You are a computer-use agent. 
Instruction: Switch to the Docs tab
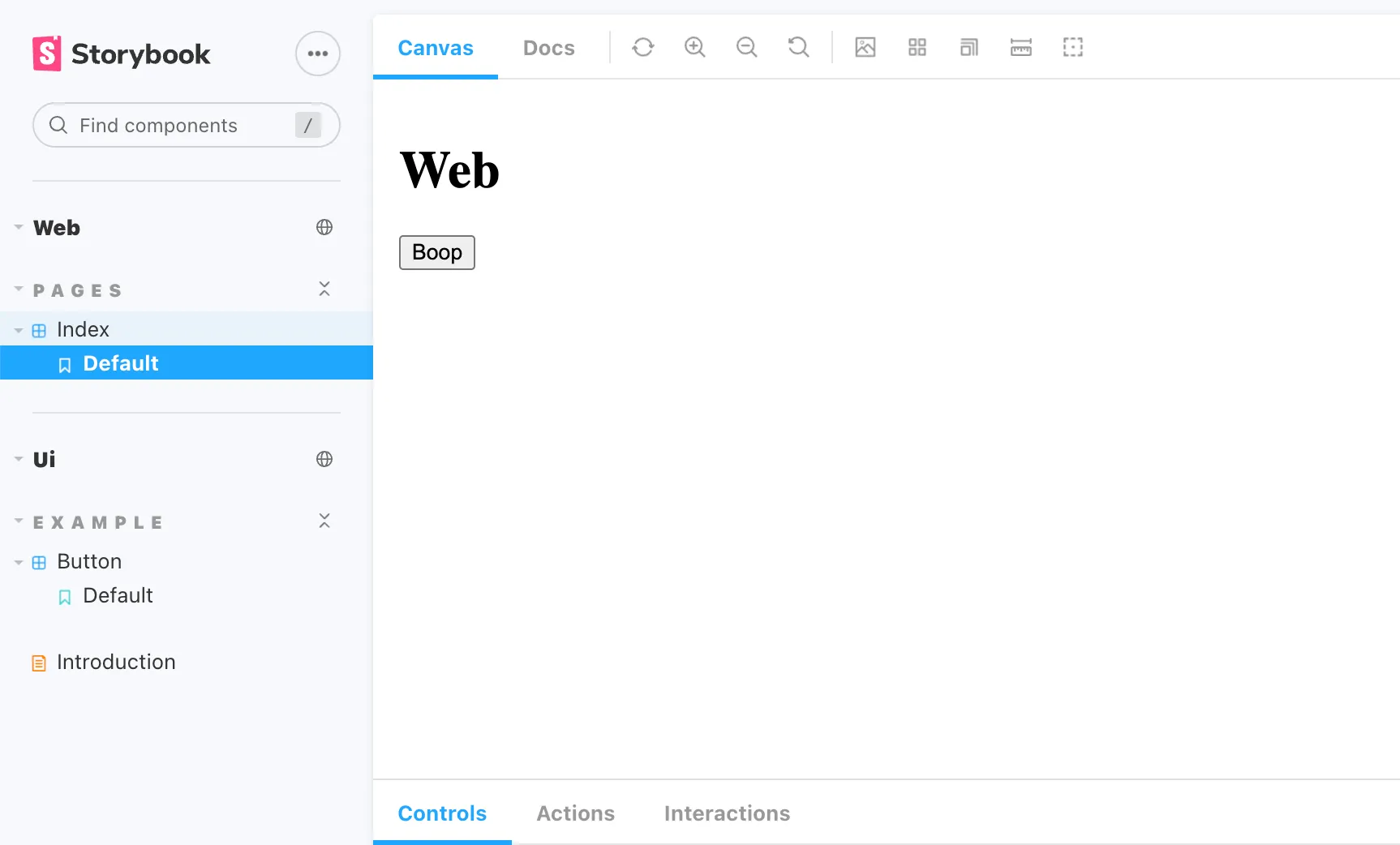(548, 48)
